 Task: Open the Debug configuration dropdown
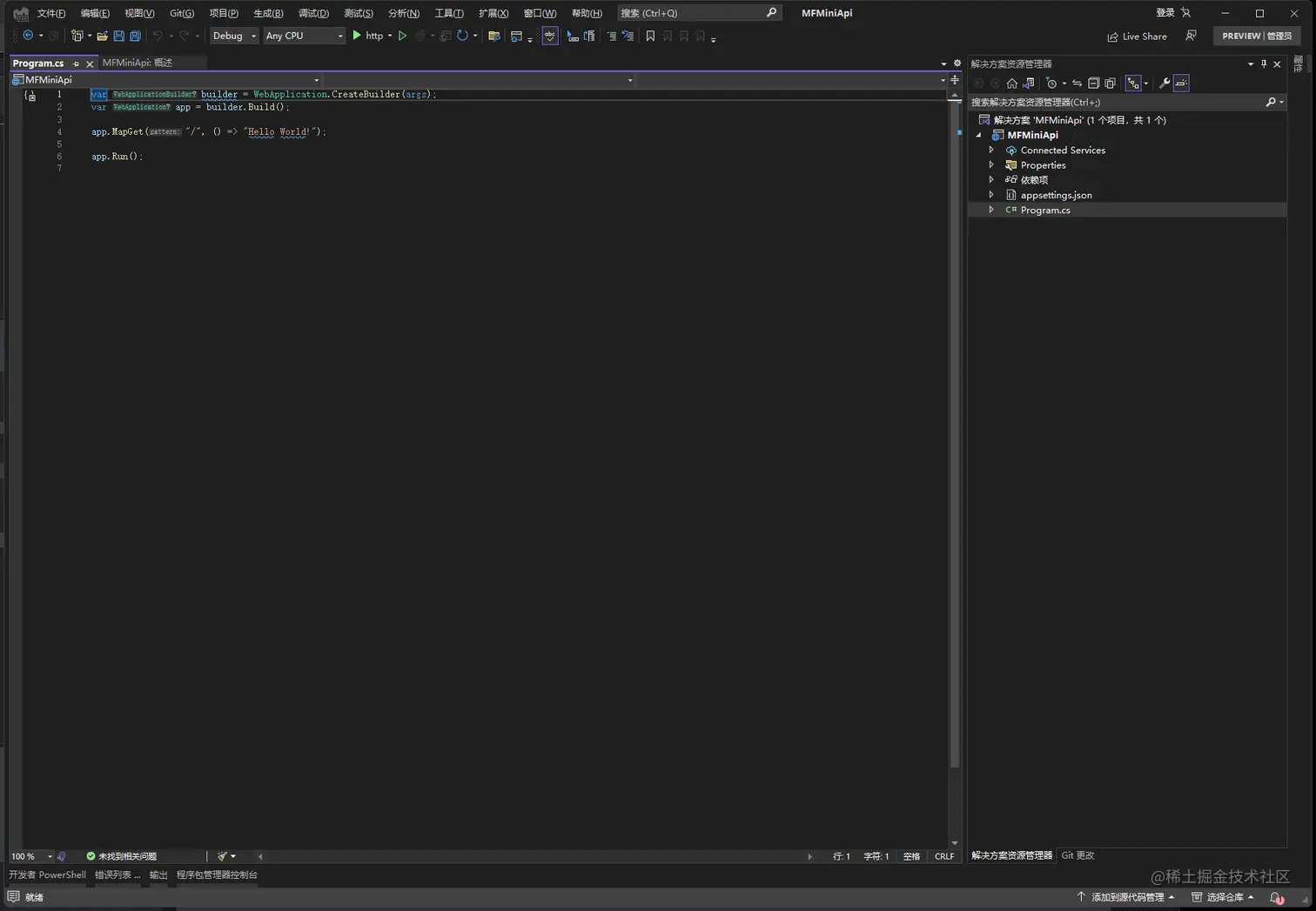coord(234,36)
